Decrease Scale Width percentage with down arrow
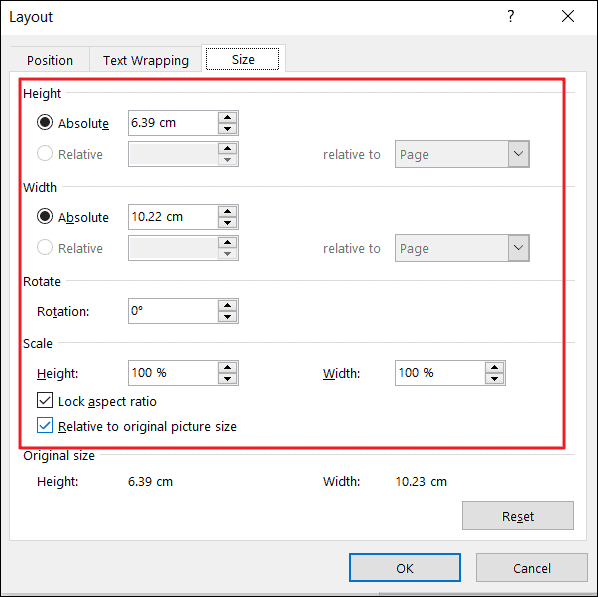 coord(495,378)
